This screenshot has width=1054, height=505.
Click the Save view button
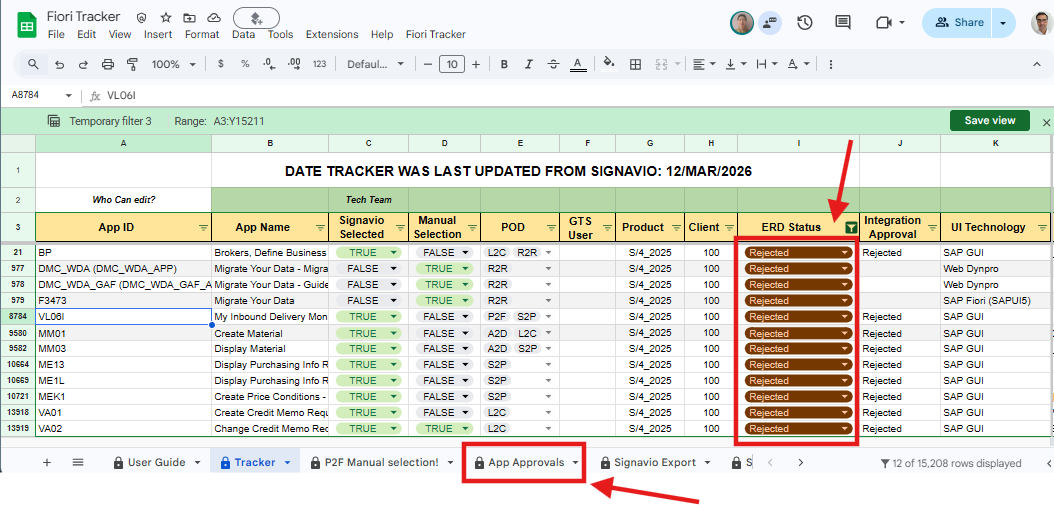point(989,120)
